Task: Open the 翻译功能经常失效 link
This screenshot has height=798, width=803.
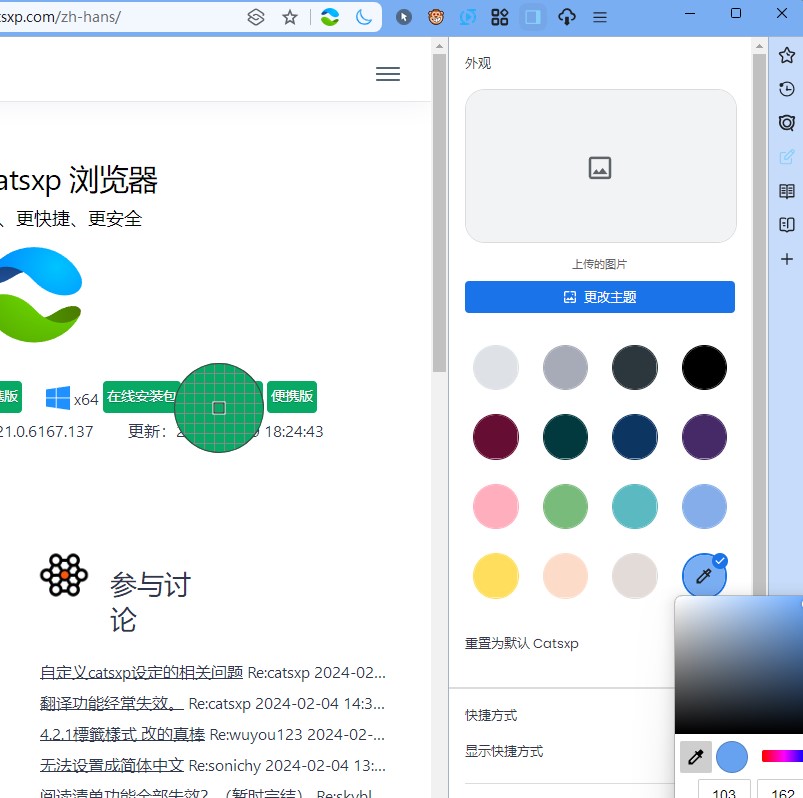Action: pos(112,704)
